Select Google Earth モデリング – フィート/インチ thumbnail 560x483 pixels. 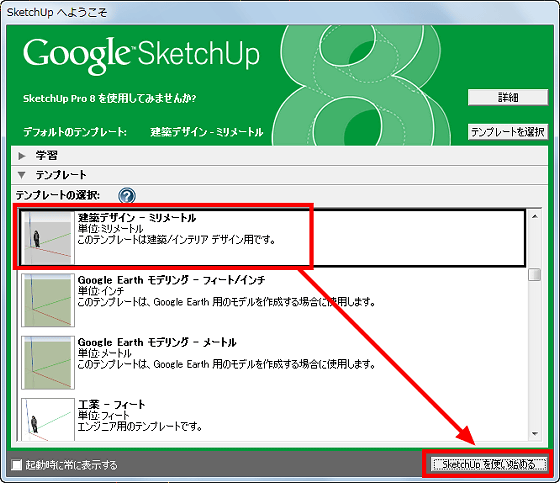(48, 300)
